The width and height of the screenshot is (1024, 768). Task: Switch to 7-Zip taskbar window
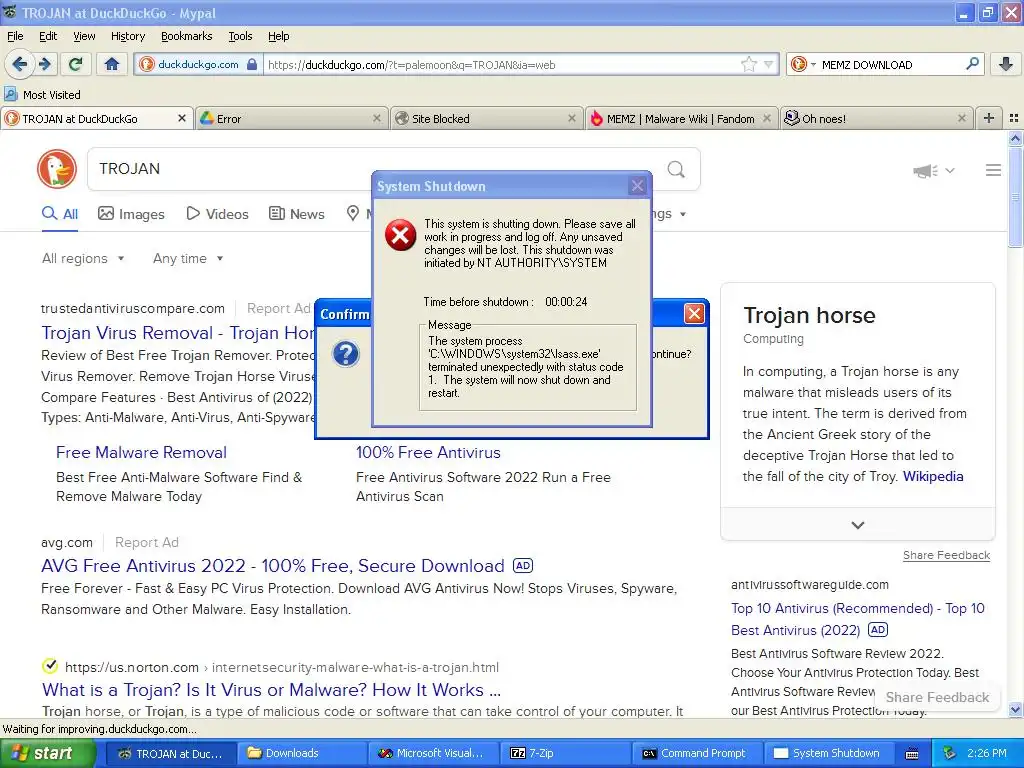pos(565,754)
